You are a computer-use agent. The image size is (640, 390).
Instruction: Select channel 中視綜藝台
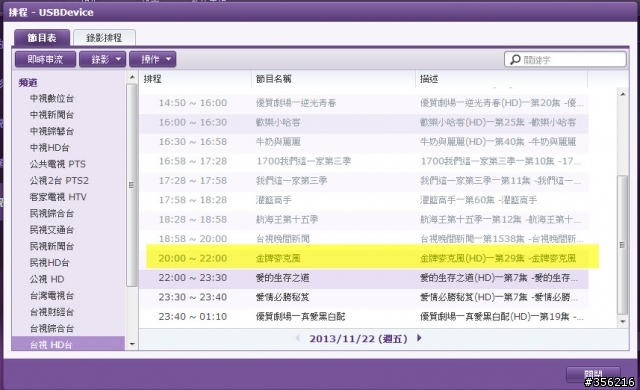(x=52, y=131)
